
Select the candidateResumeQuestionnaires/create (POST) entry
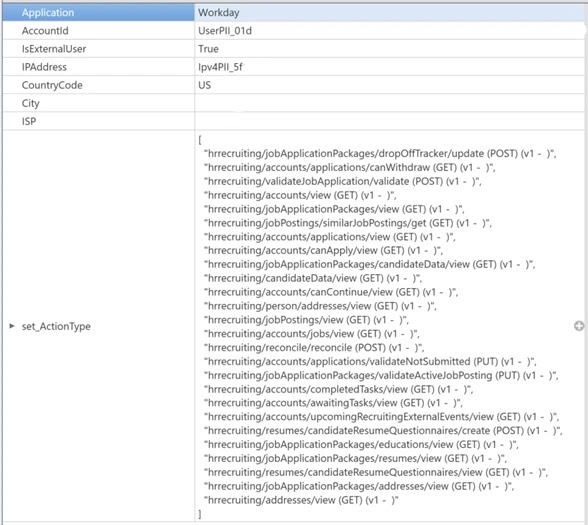pyautogui.click(x=383, y=431)
